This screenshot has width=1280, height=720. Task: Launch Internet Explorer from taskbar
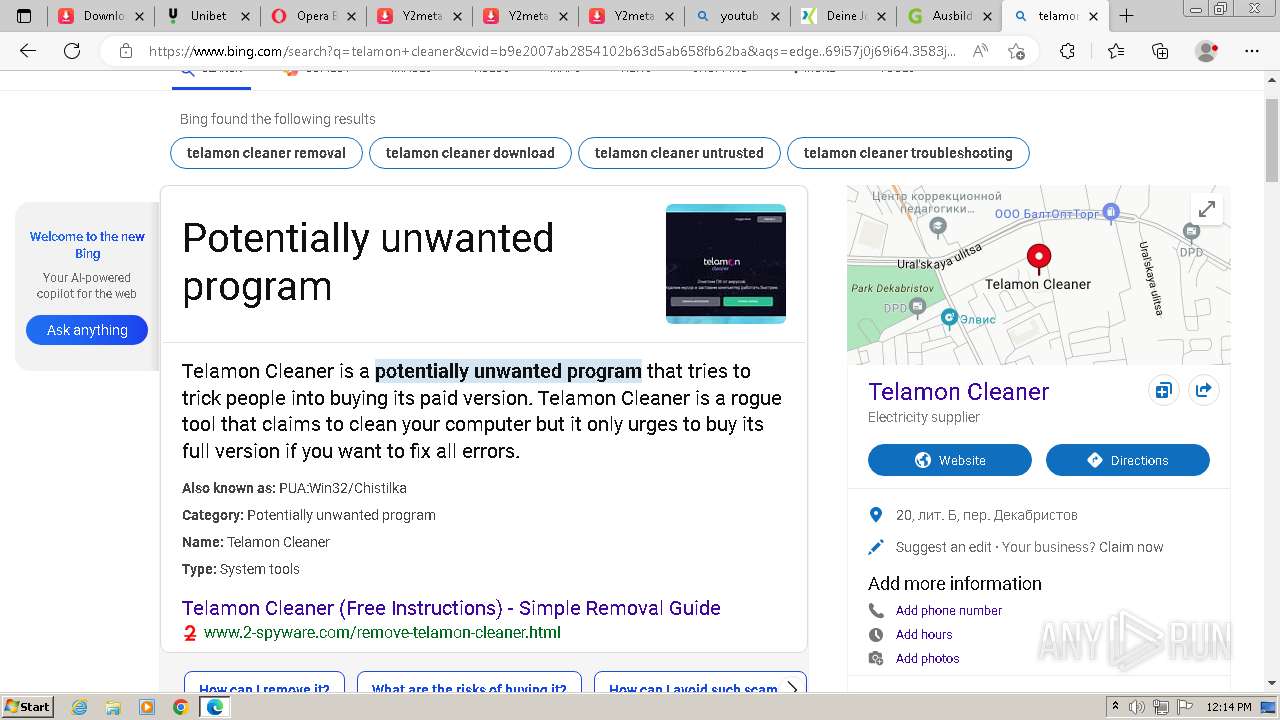click(79, 707)
